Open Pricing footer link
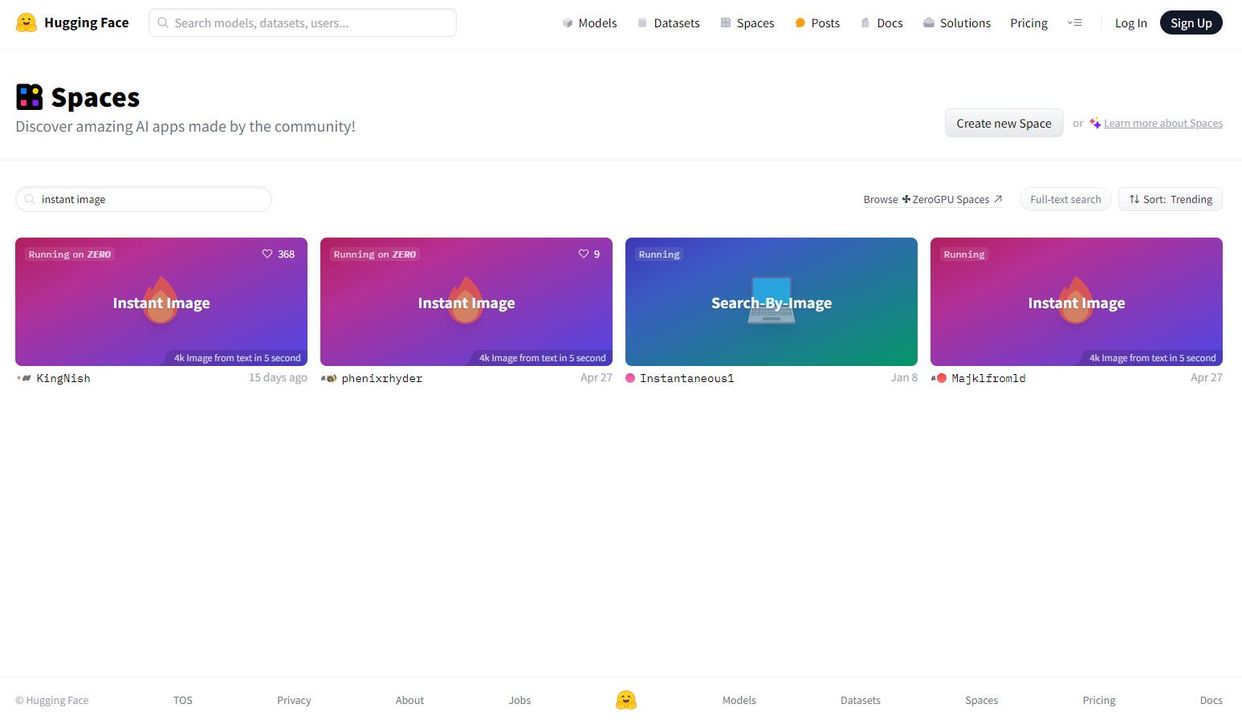The height and width of the screenshot is (720, 1242). [1099, 700]
